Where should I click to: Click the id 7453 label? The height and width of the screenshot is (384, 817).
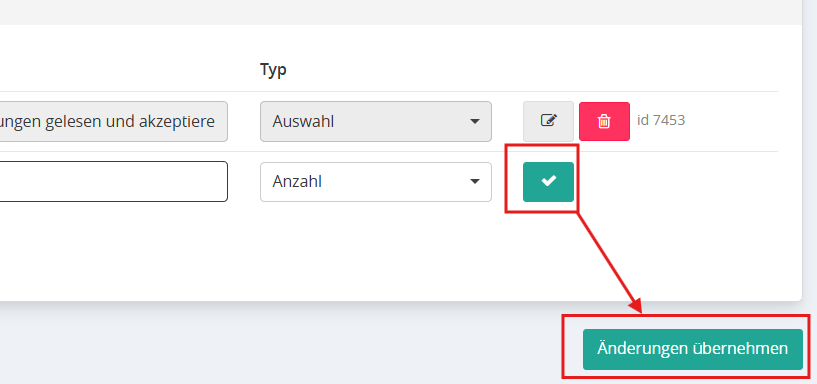(661, 120)
